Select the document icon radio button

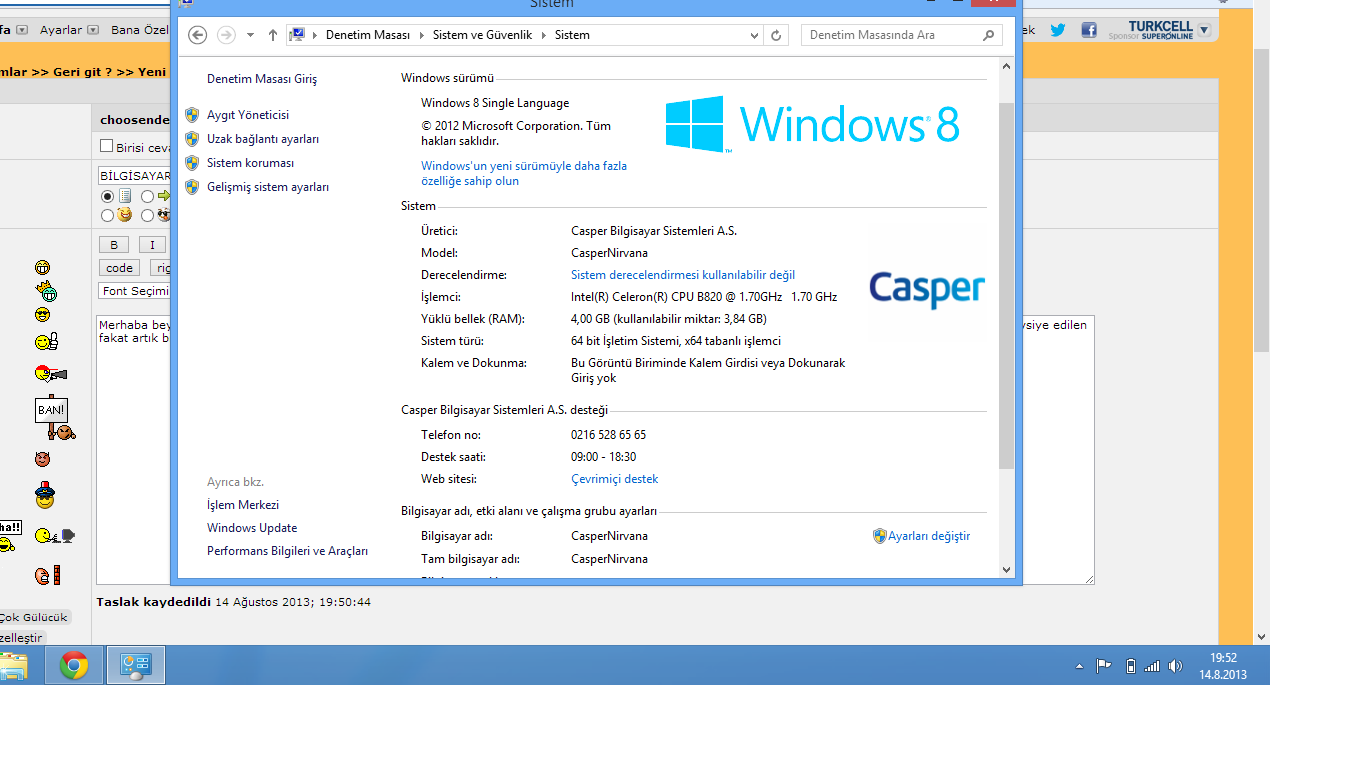point(108,196)
